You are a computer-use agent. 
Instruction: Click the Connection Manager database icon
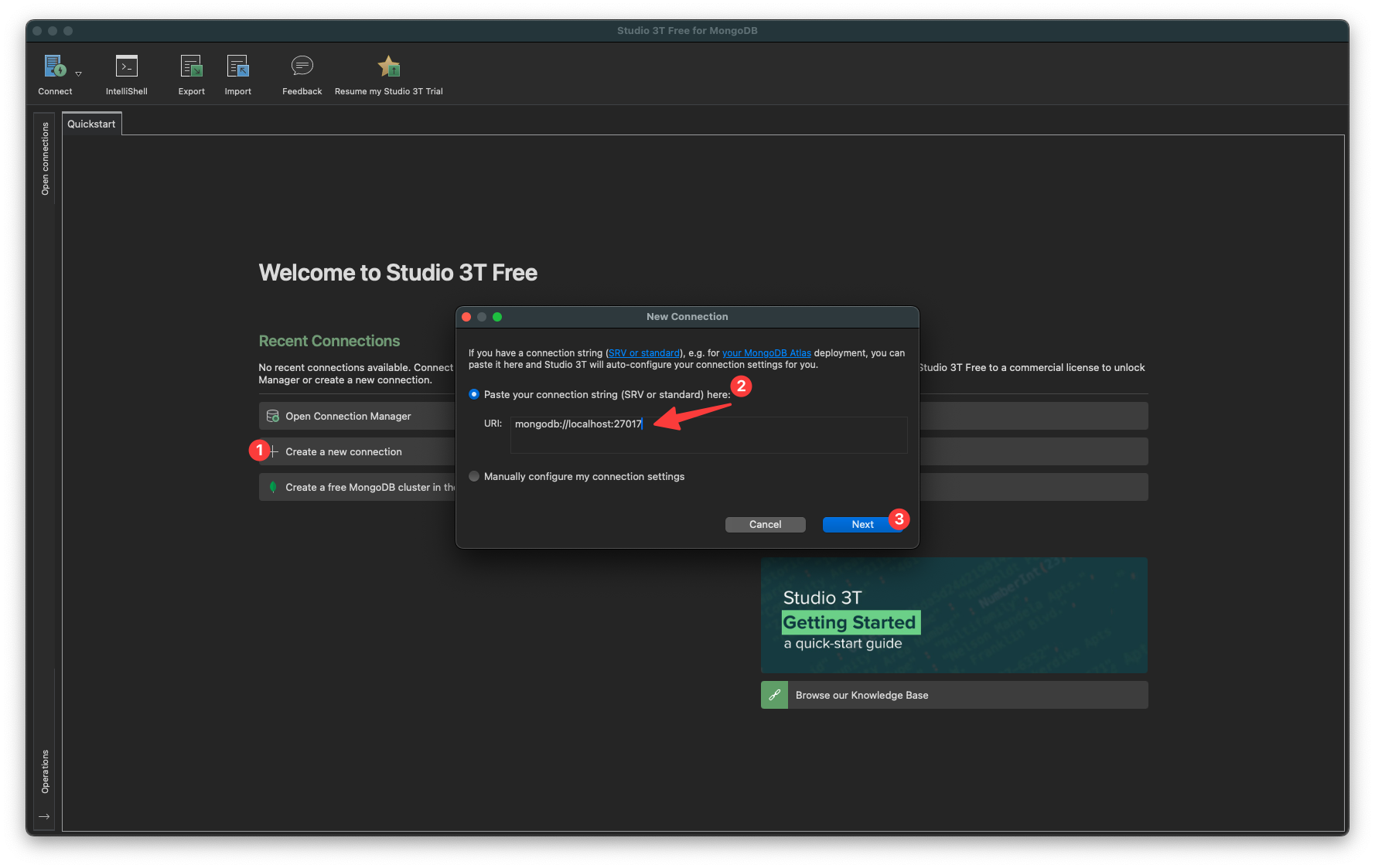click(273, 416)
